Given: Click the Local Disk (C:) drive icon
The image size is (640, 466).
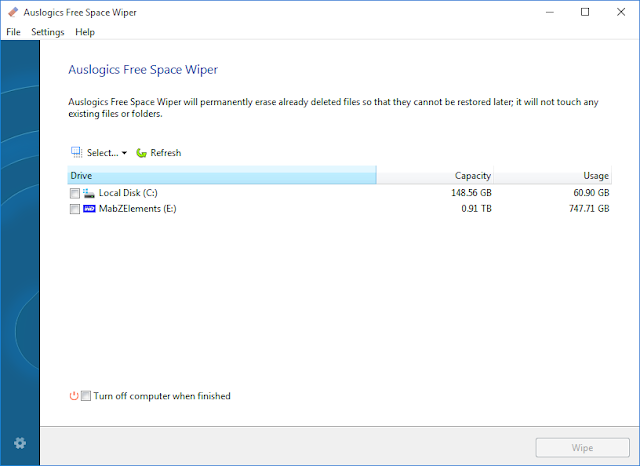Looking at the screenshot, I should (89, 193).
